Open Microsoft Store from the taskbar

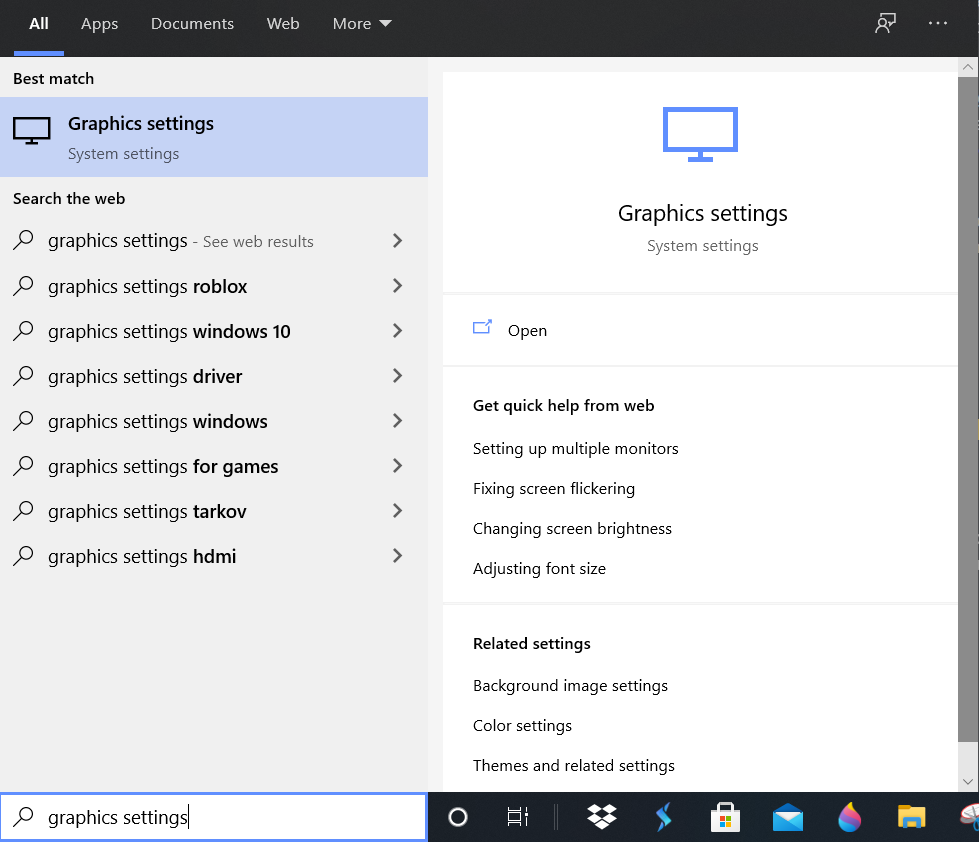tap(725, 817)
